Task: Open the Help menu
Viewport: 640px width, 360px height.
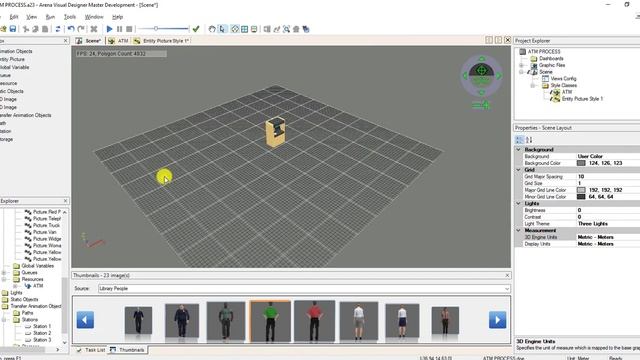Action: (x=118, y=17)
